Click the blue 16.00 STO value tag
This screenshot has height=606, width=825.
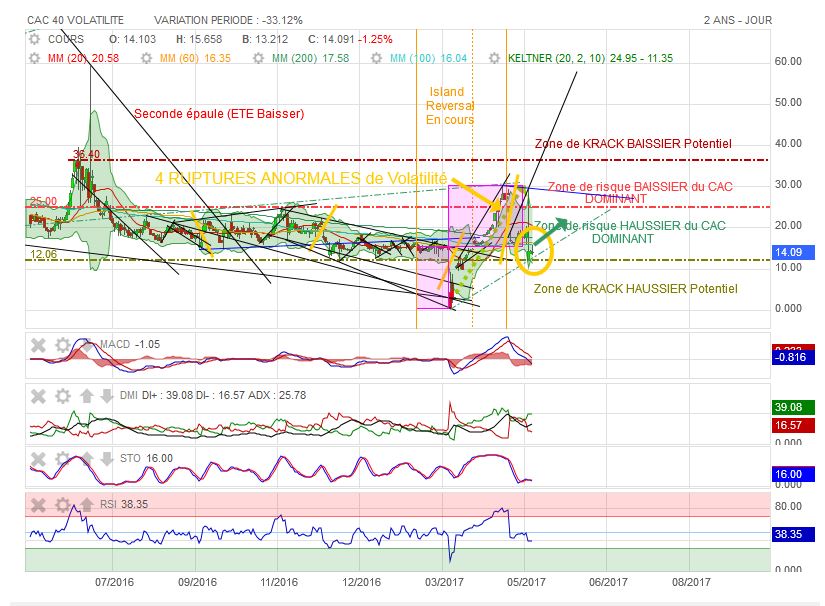click(792, 474)
